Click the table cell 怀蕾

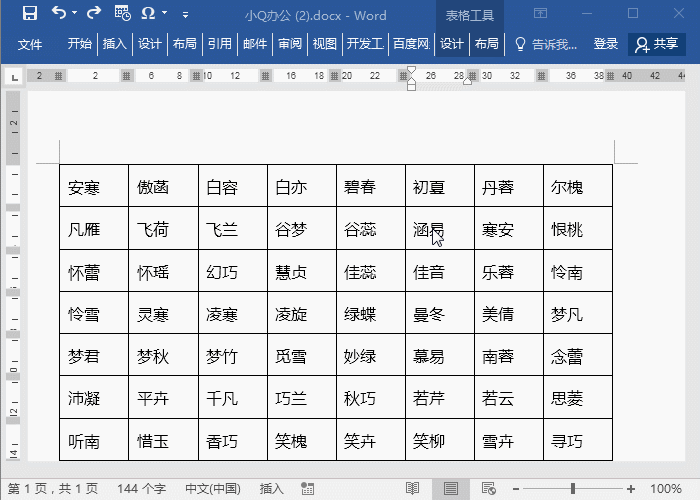pyautogui.click(x=94, y=271)
